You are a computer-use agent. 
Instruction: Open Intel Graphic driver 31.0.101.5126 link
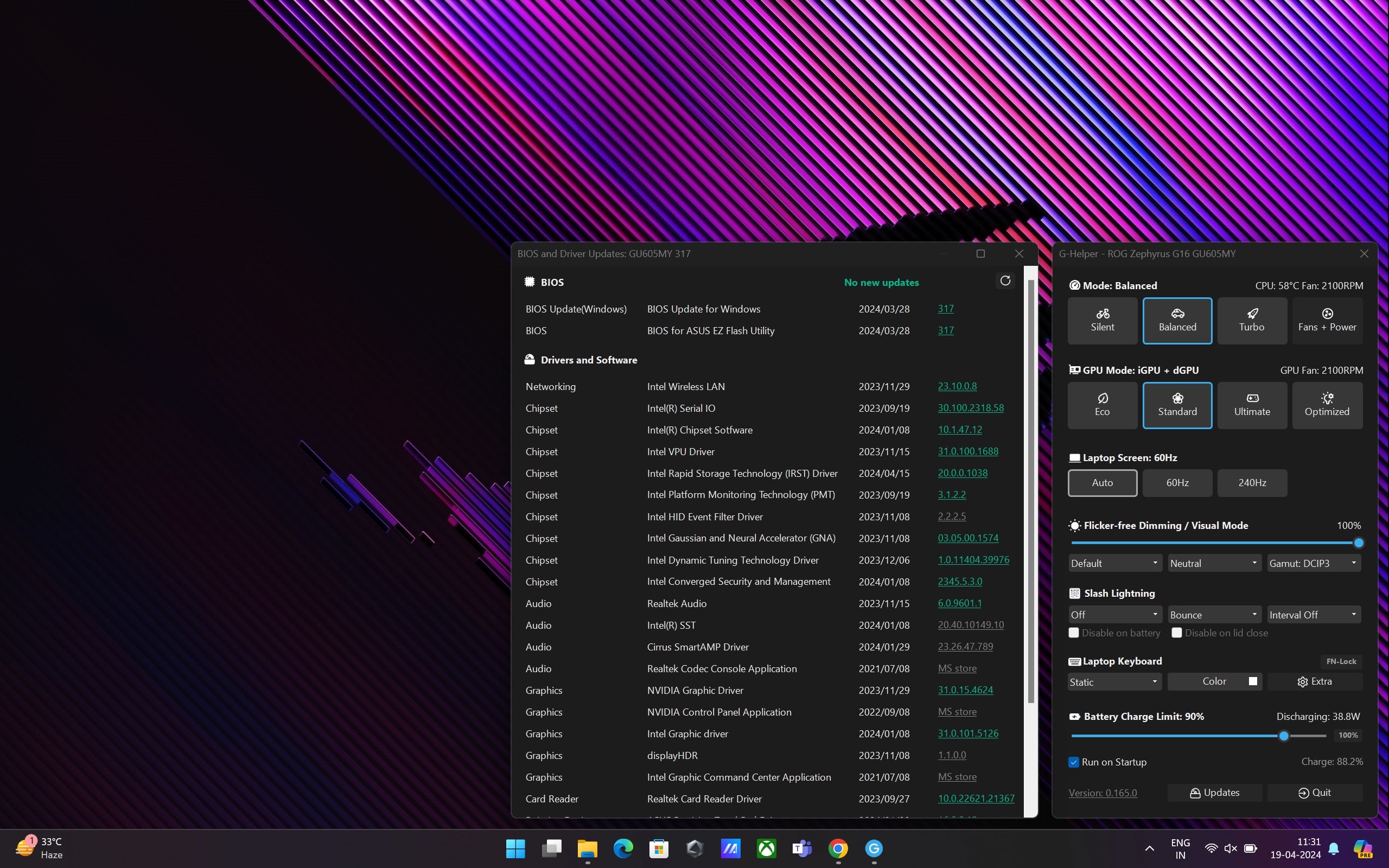coord(969,733)
